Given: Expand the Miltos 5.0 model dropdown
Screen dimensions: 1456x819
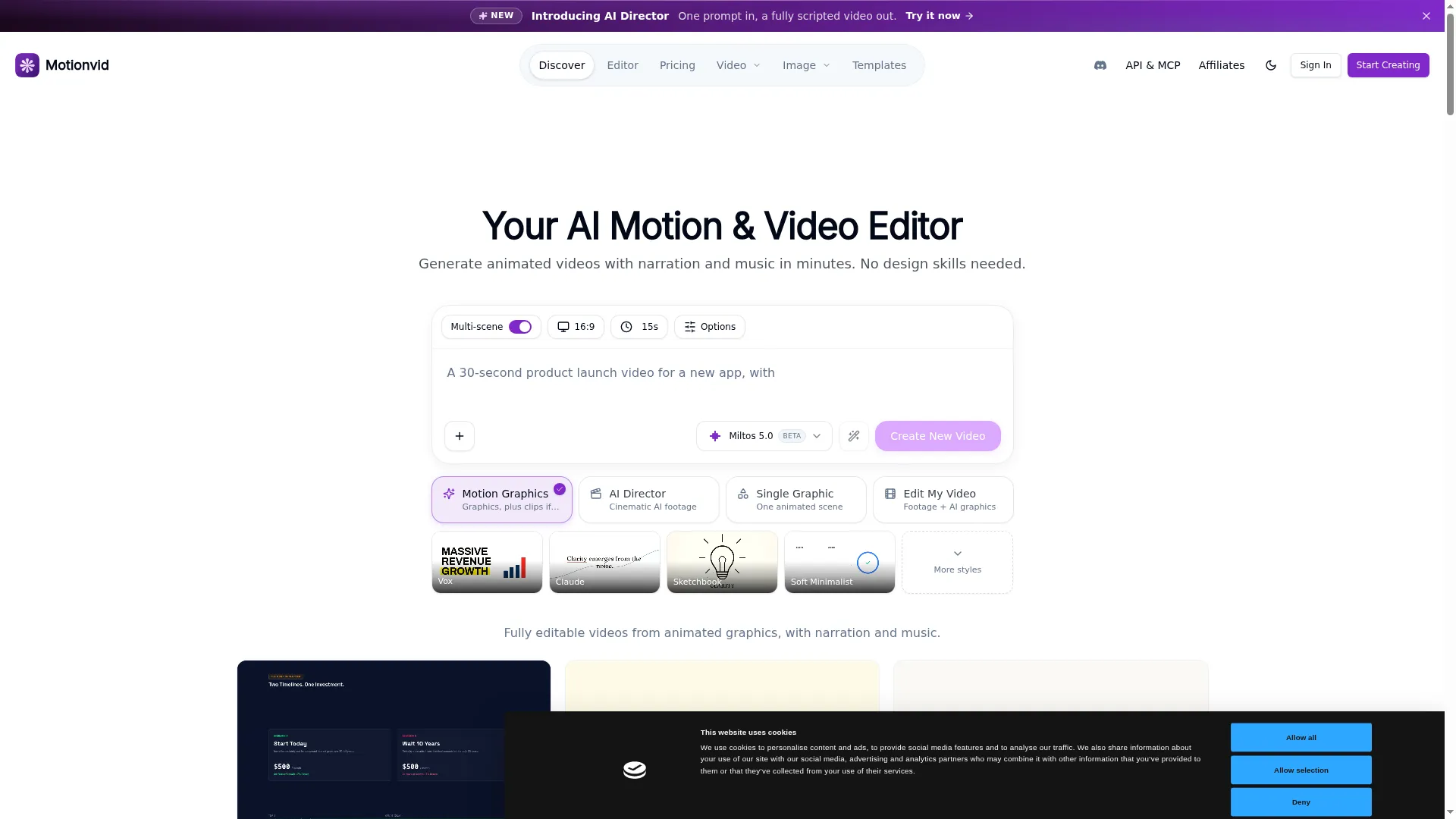Looking at the screenshot, I should (x=764, y=436).
